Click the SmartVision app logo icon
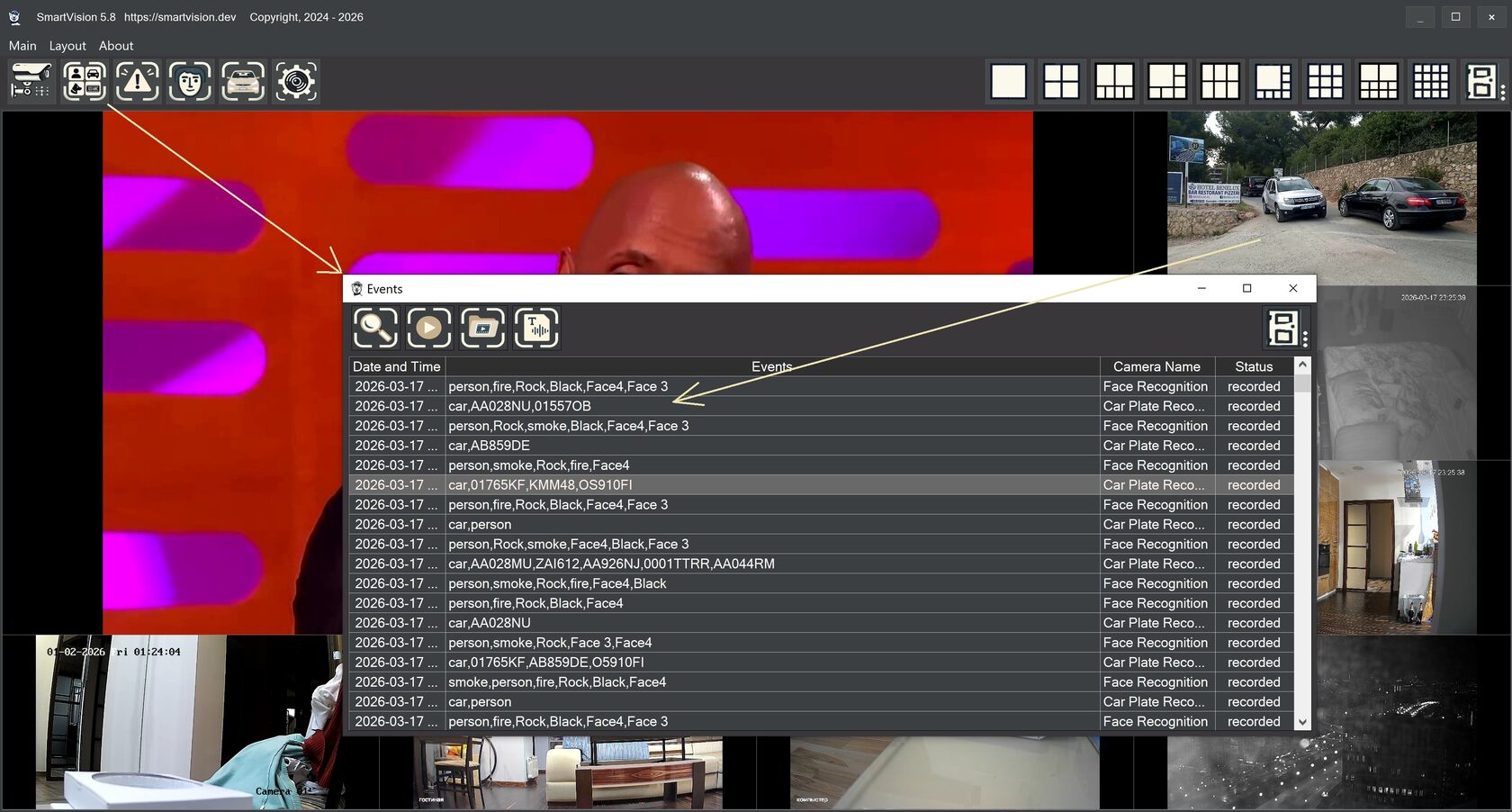1512x812 pixels. [x=14, y=17]
